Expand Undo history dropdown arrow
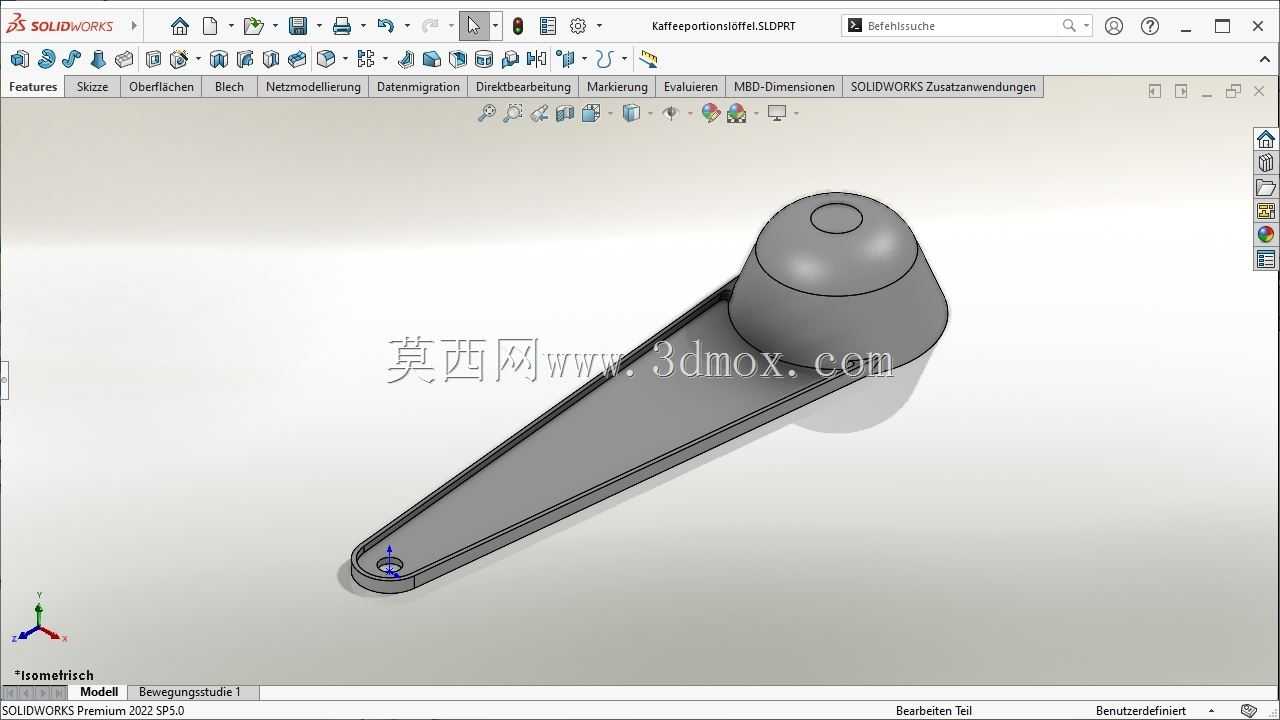 (407, 26)
